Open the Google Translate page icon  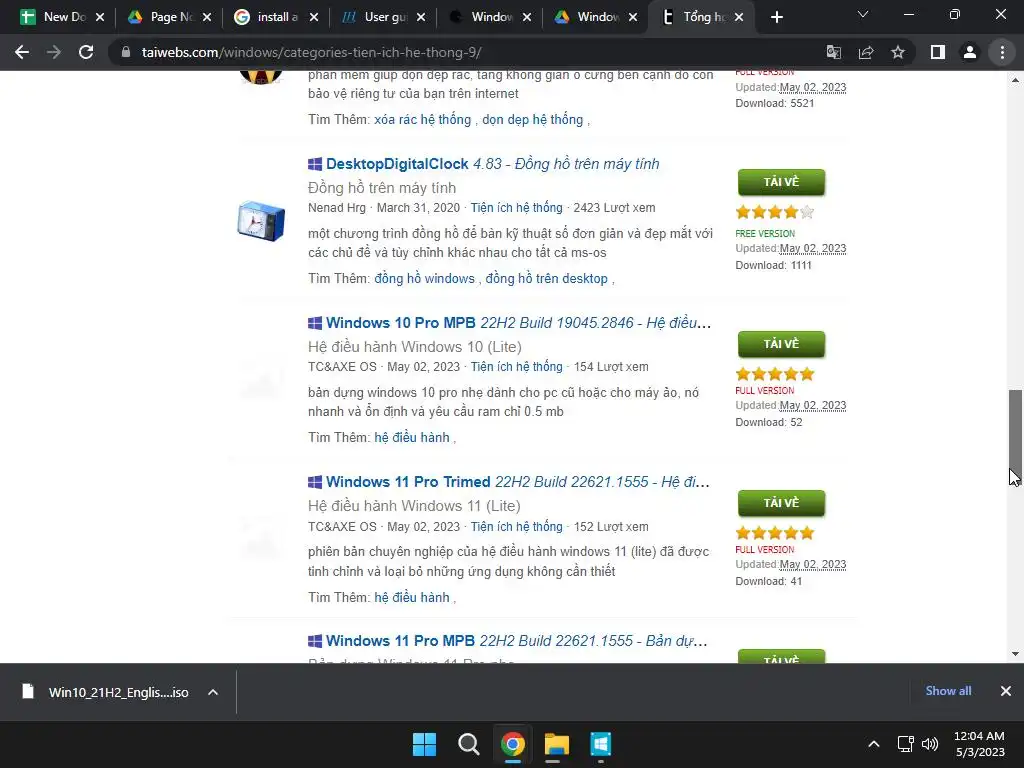click(x=834, y=52)
